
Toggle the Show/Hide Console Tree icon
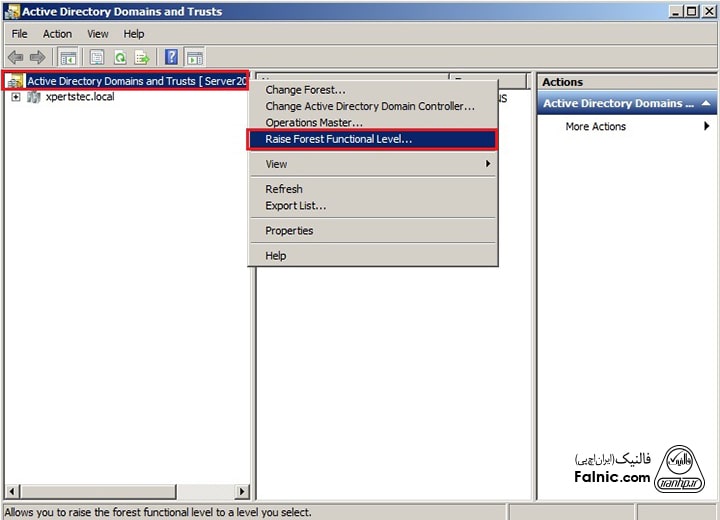[68, 57]
